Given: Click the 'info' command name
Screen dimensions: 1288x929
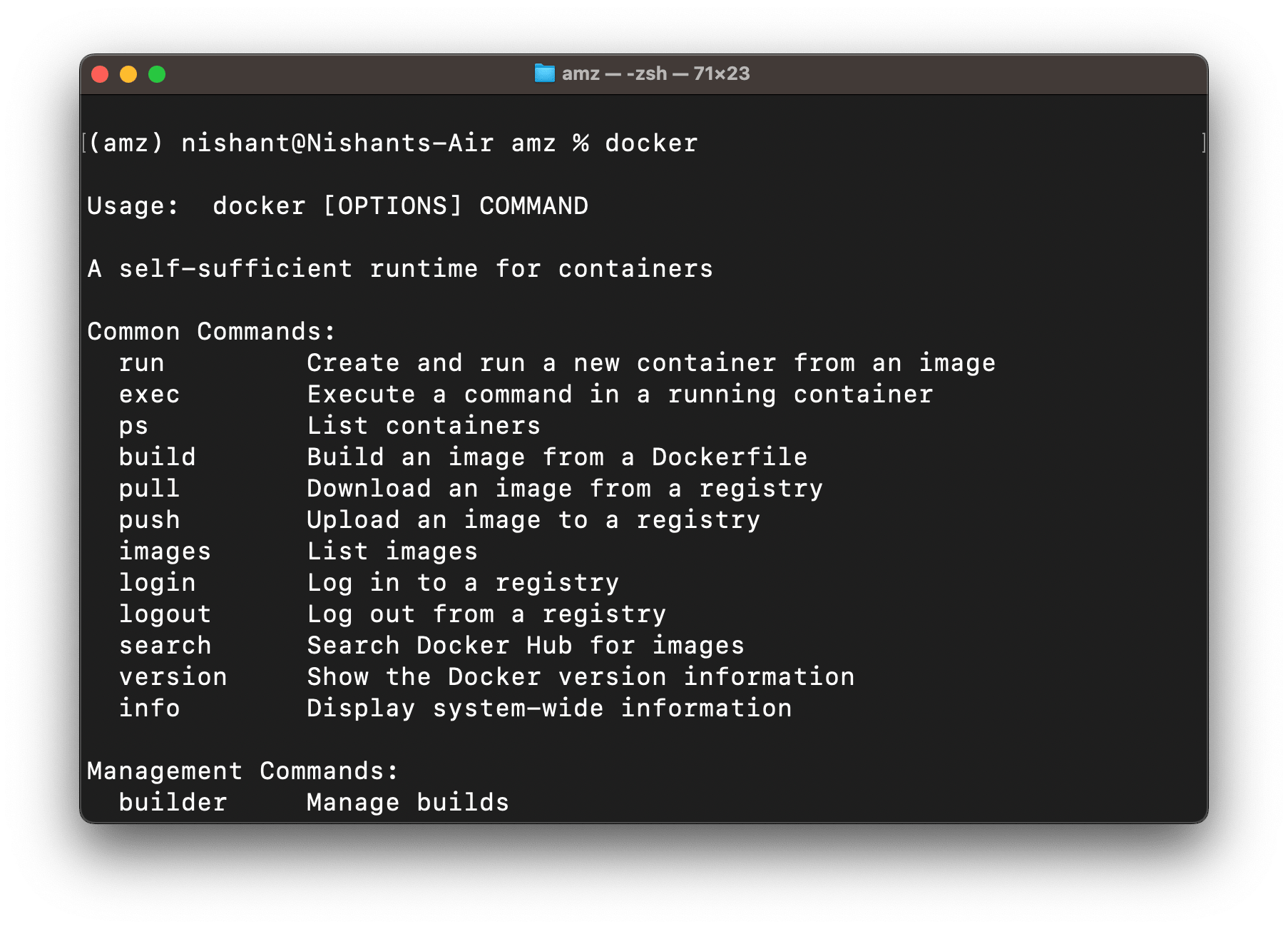Looking at the screenshot, I should click(x=150, y=709).
